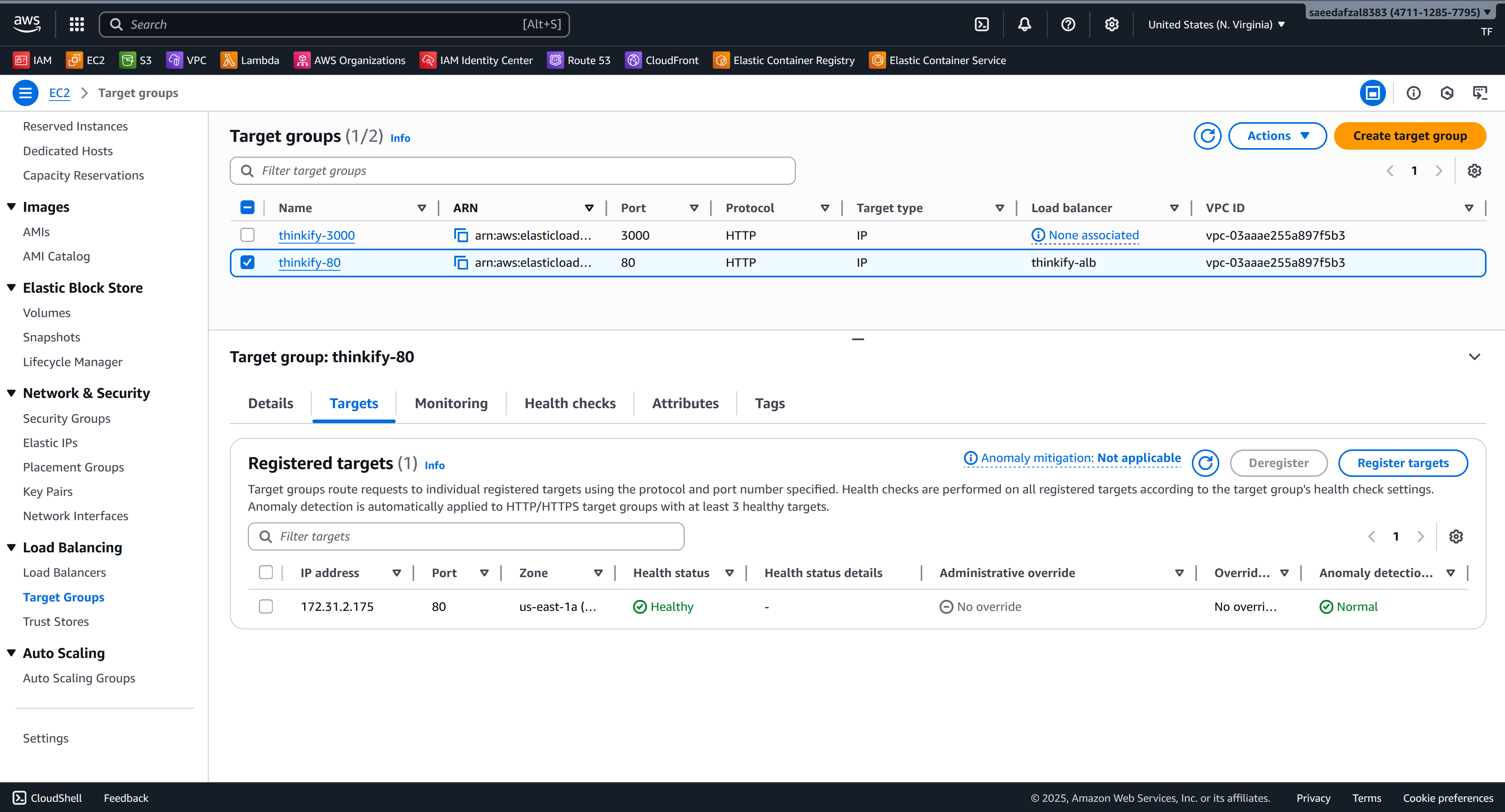
Task: Open the services grid menu icon
Action: [77, 24]
